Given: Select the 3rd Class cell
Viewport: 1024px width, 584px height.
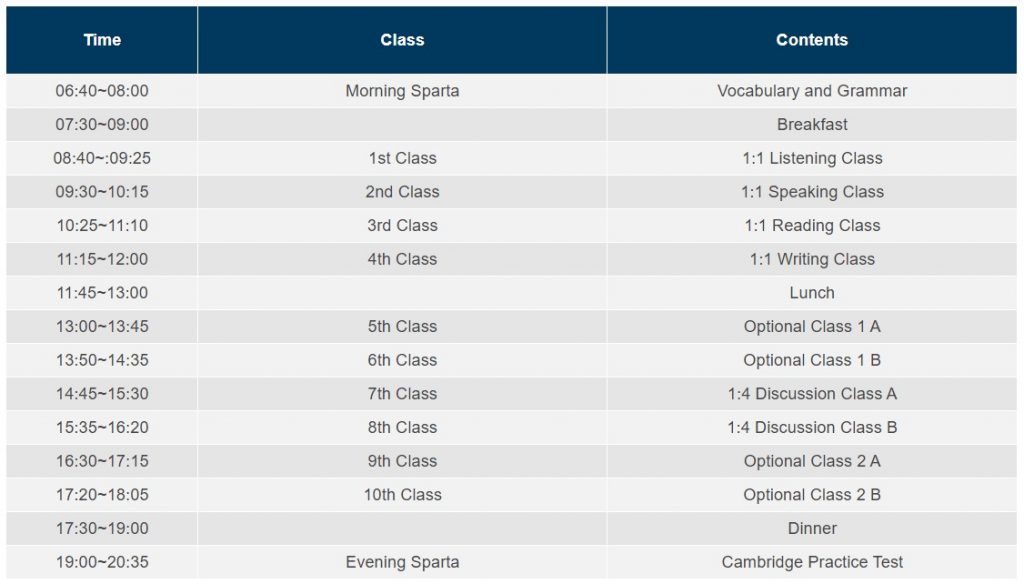Looking at the screenshot, I should click(402, 225).
